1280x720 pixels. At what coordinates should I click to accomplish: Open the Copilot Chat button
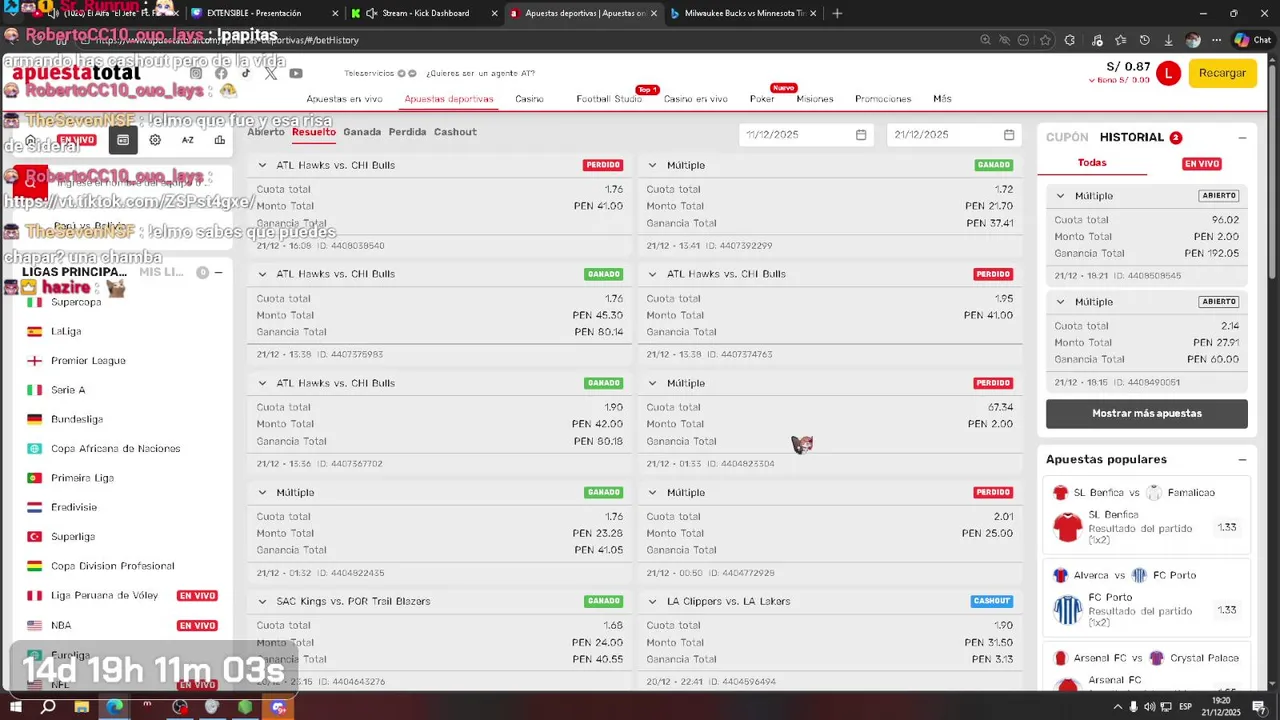(1253, 40)
